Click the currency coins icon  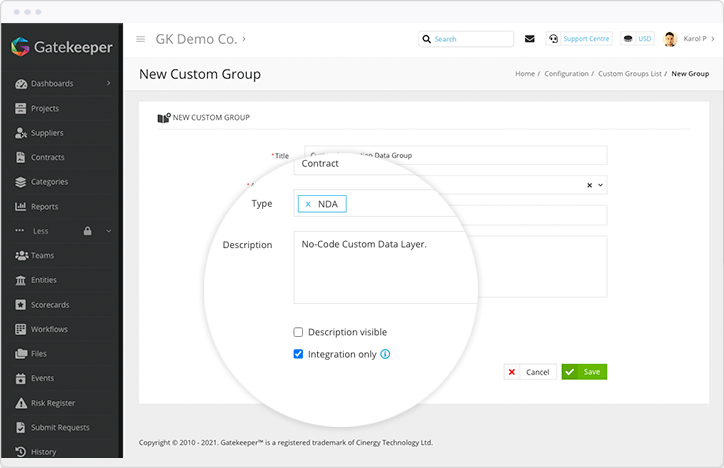coord(627,39)
